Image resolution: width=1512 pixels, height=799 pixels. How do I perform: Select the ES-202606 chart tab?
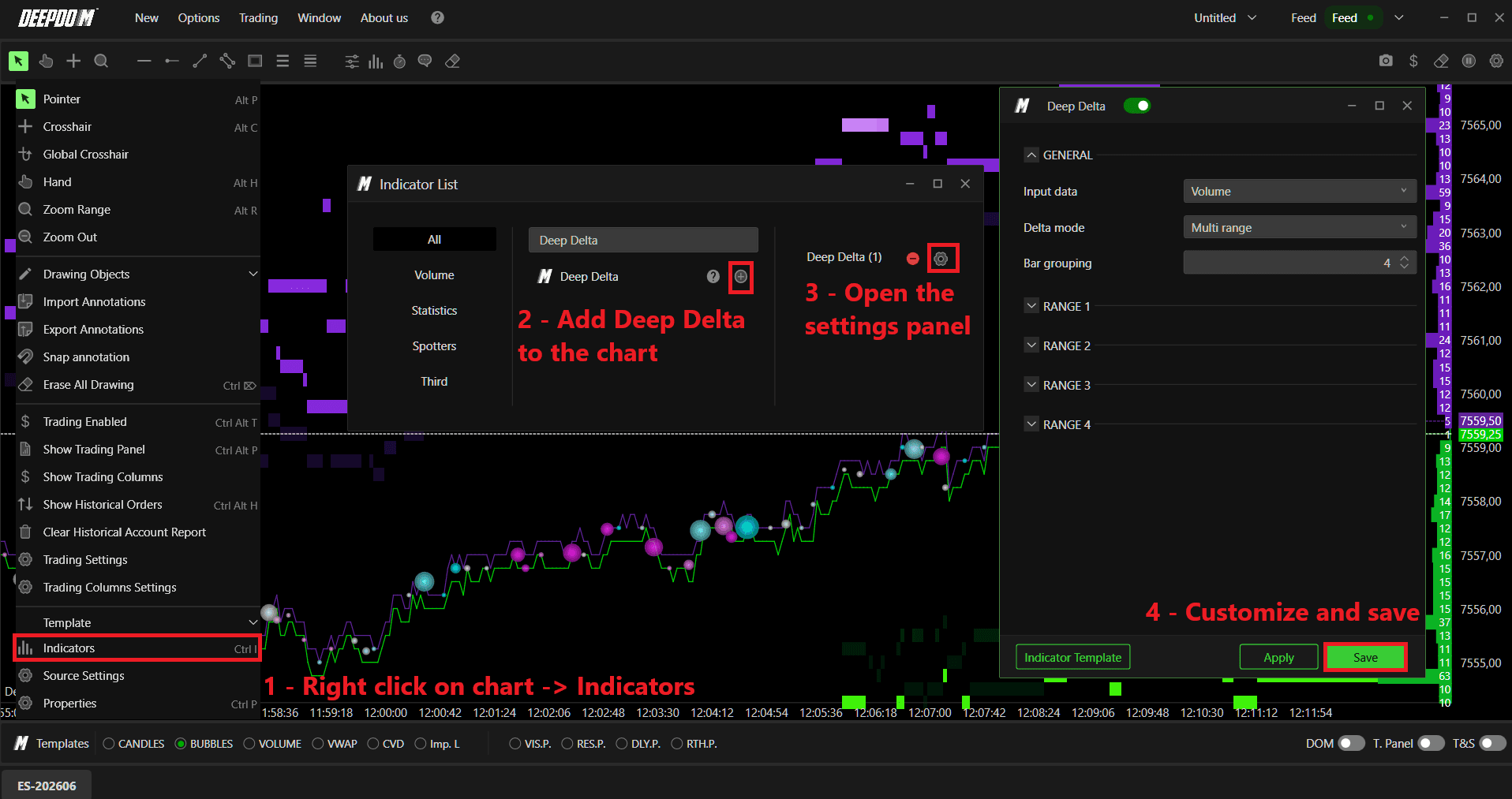(47, 786)
